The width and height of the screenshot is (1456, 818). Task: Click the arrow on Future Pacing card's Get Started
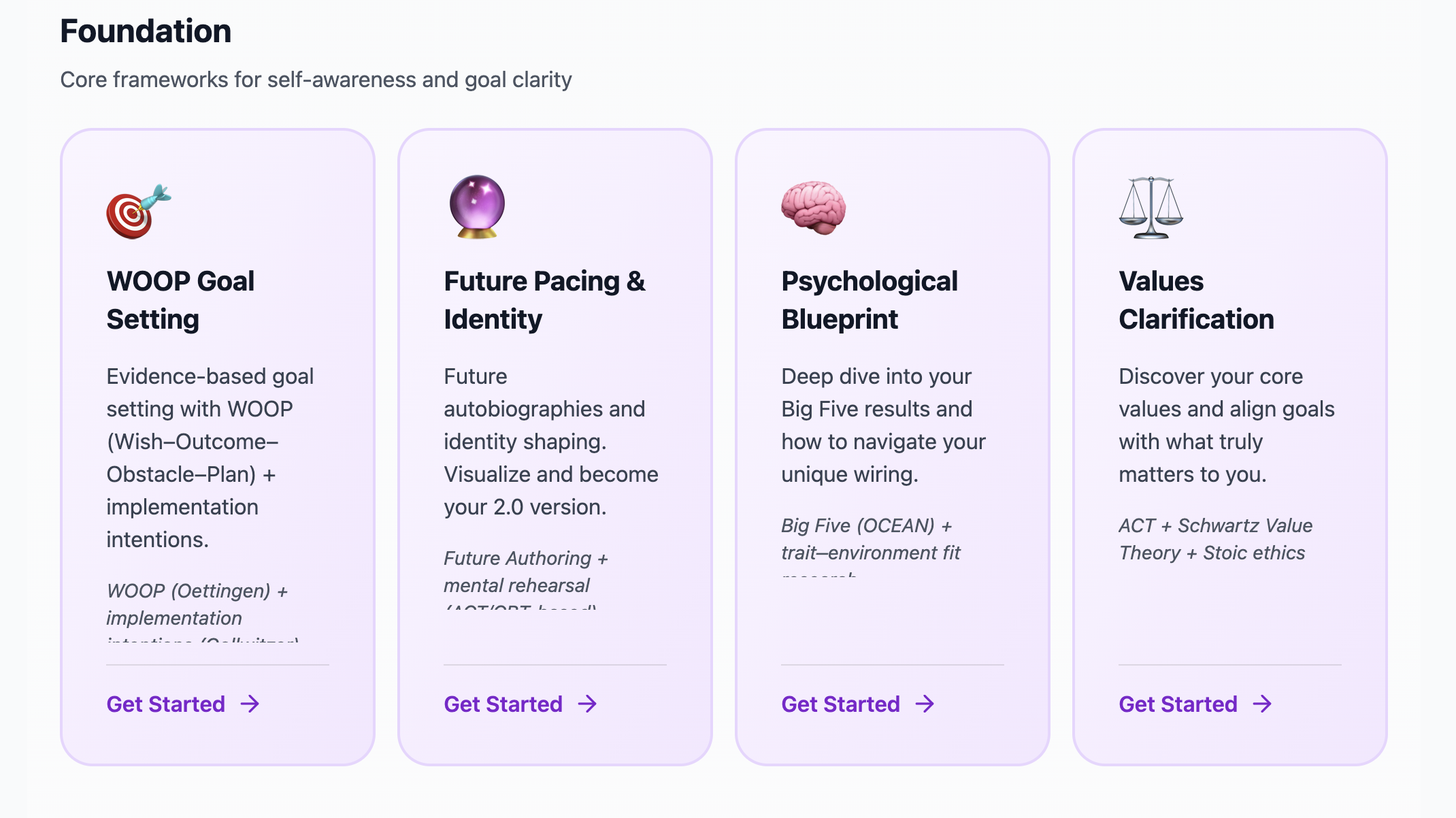(588, 704)
